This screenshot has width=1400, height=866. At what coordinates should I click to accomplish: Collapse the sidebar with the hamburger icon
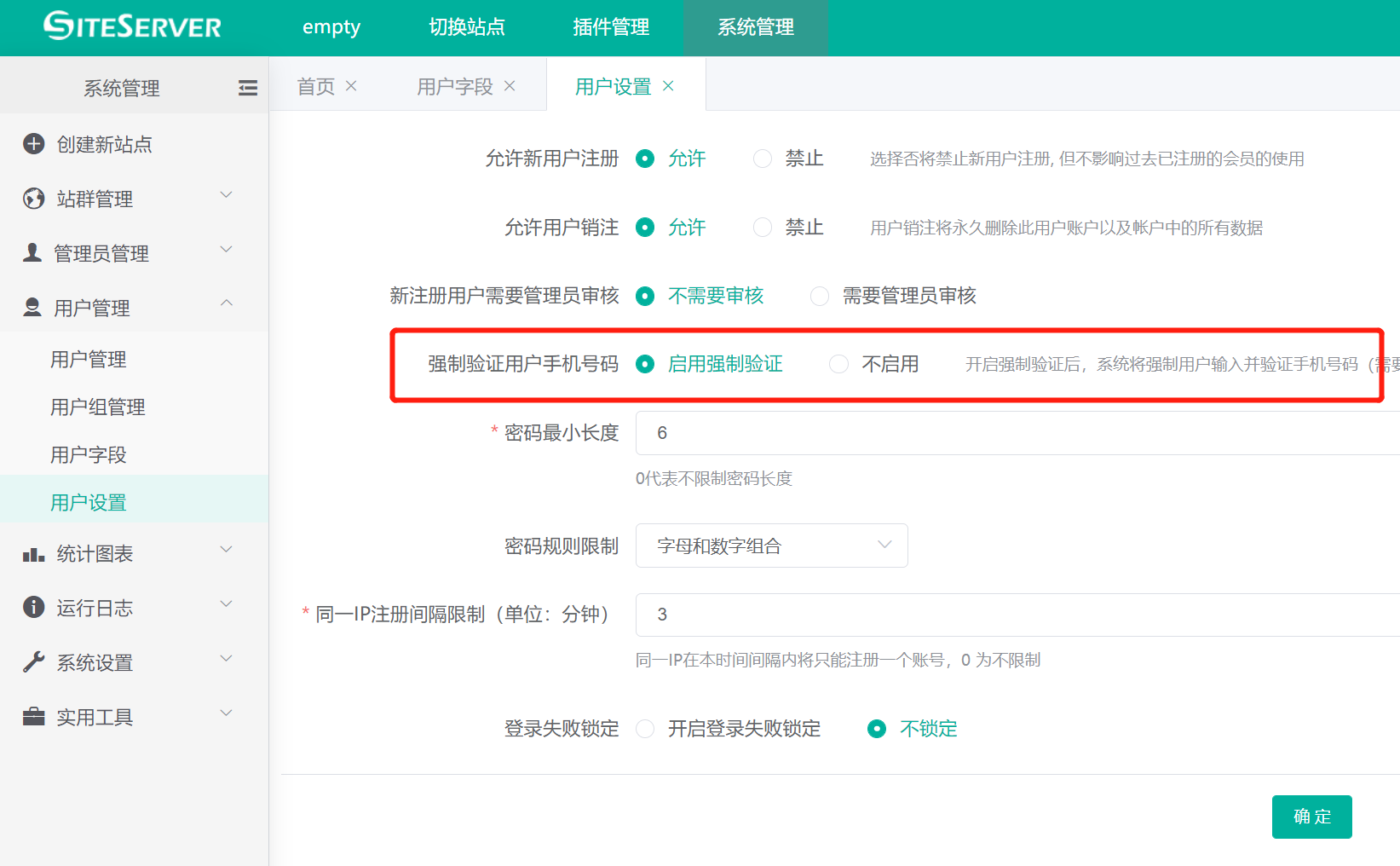[247, 88]
